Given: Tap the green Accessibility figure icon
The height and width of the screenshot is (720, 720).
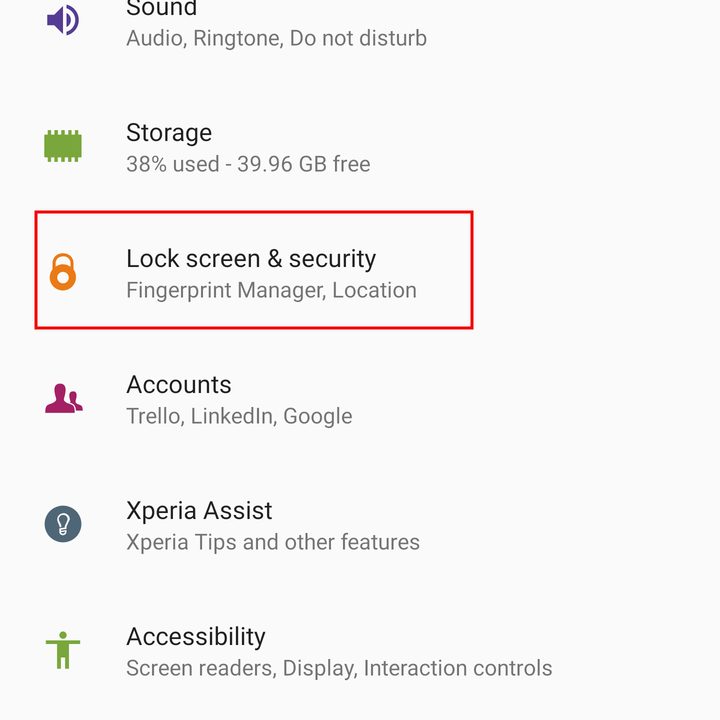Looking at the screenshot, I should coord(63,650).
